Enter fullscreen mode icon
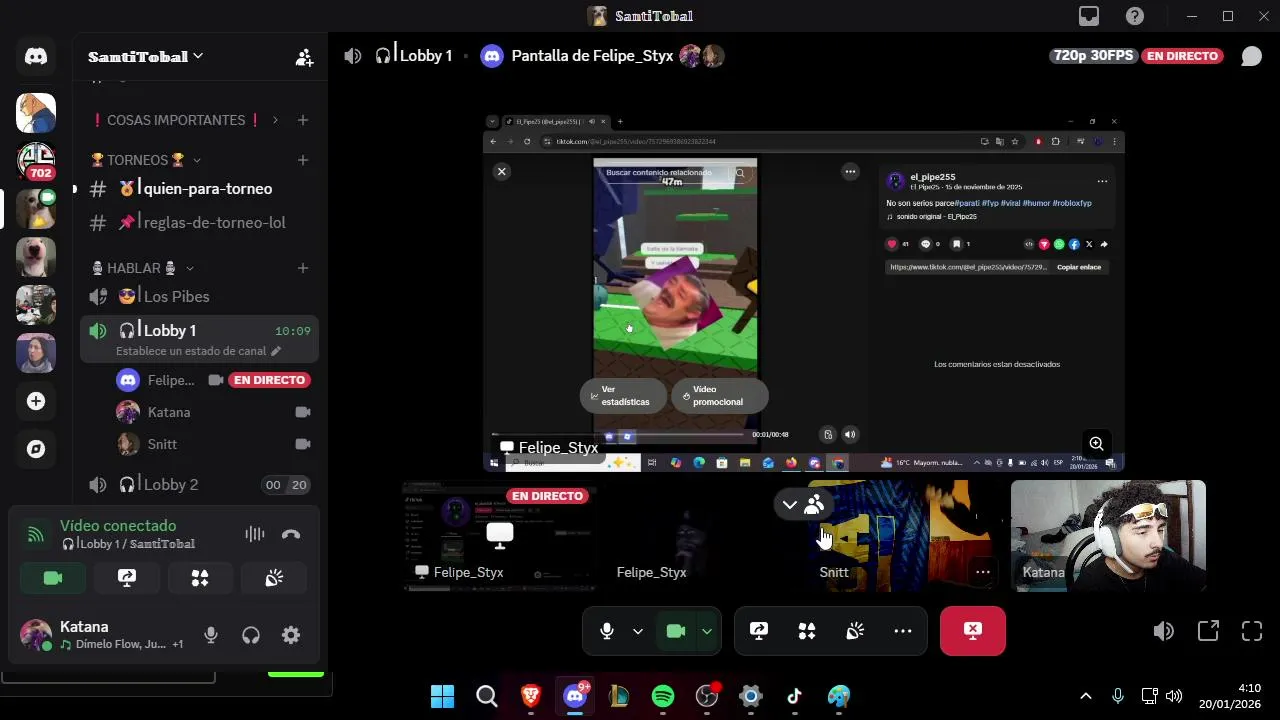This screenshot has width=1280, height=720. pos(1252,631)
